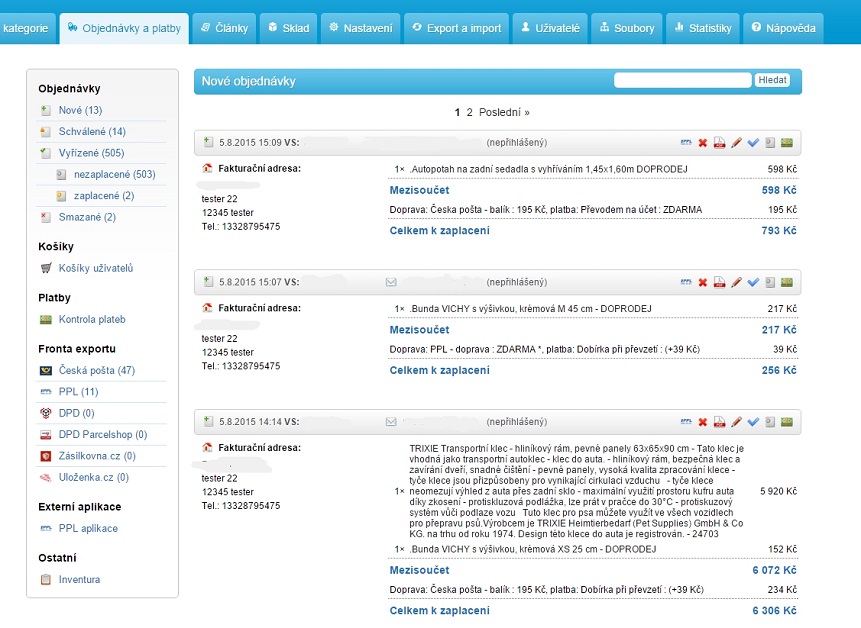Switch to the Statistiky tab
This screenshot has height=628, width=861.
tap(702, 28)
